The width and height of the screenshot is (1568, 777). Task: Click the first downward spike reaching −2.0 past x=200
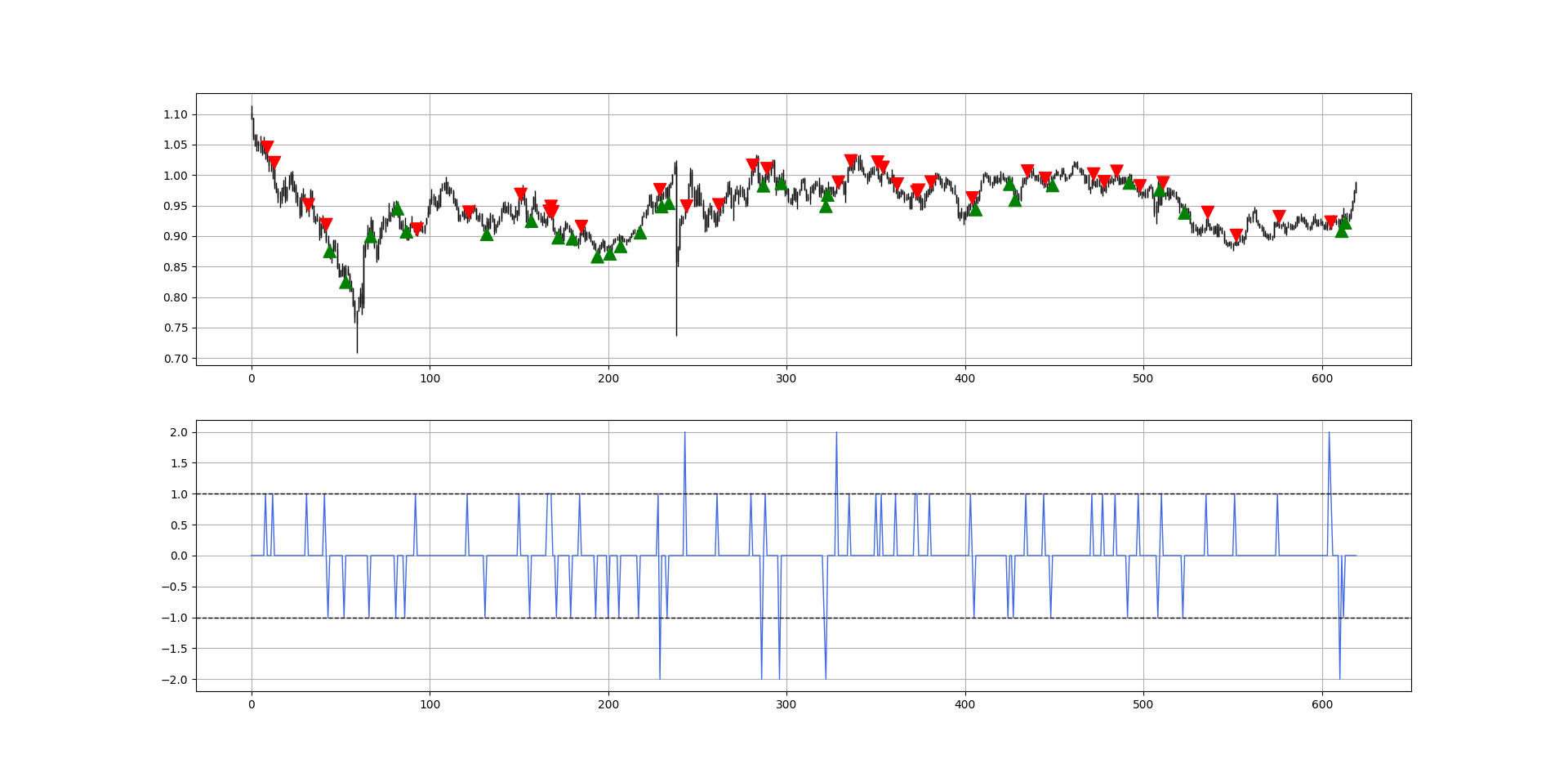[x=660, y=678]
